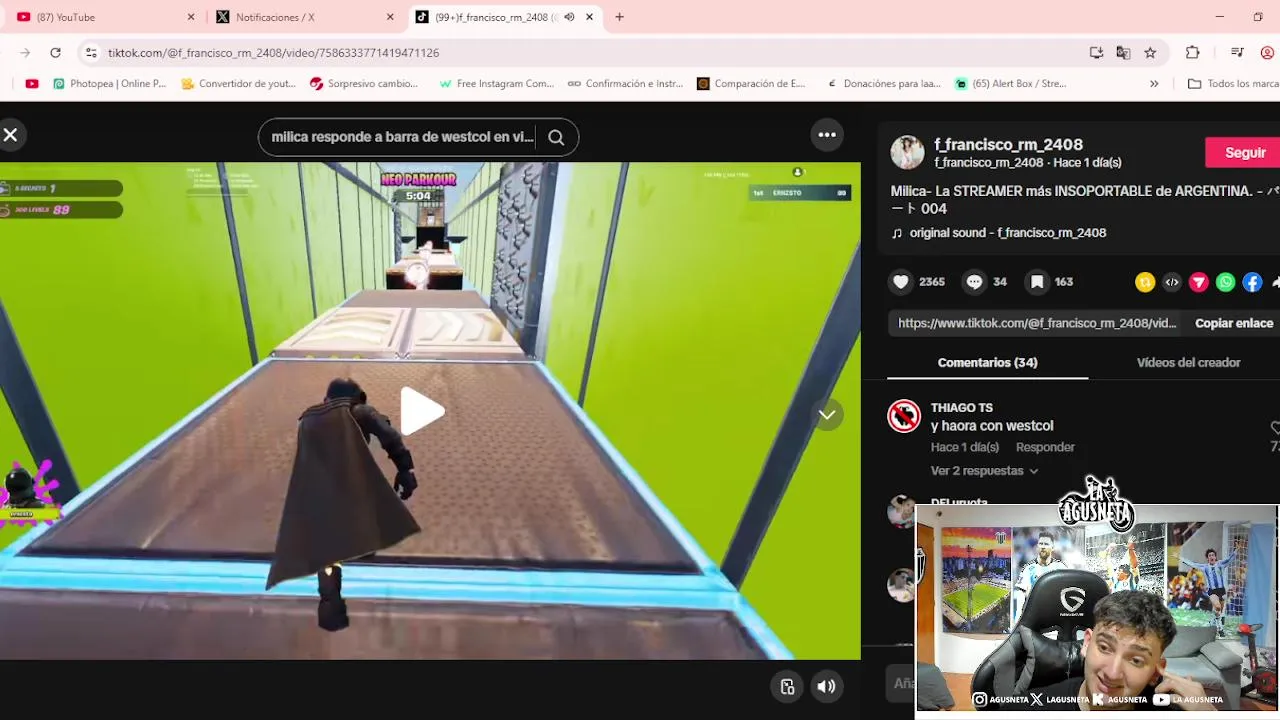Click Copiar enlace button
This screenshot has width=1280, height=720.
click(1234, 323)
